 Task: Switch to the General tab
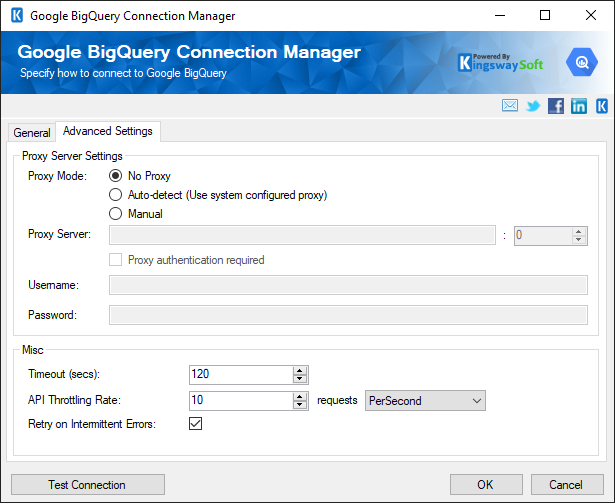click(x=32, y=133)
